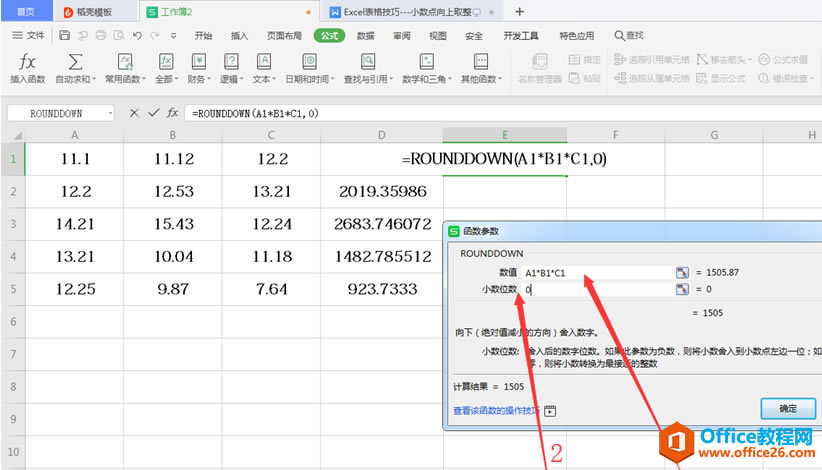Click the Paste names (粘贴) item
822x470 pixels.
click(x=585, y=79)
